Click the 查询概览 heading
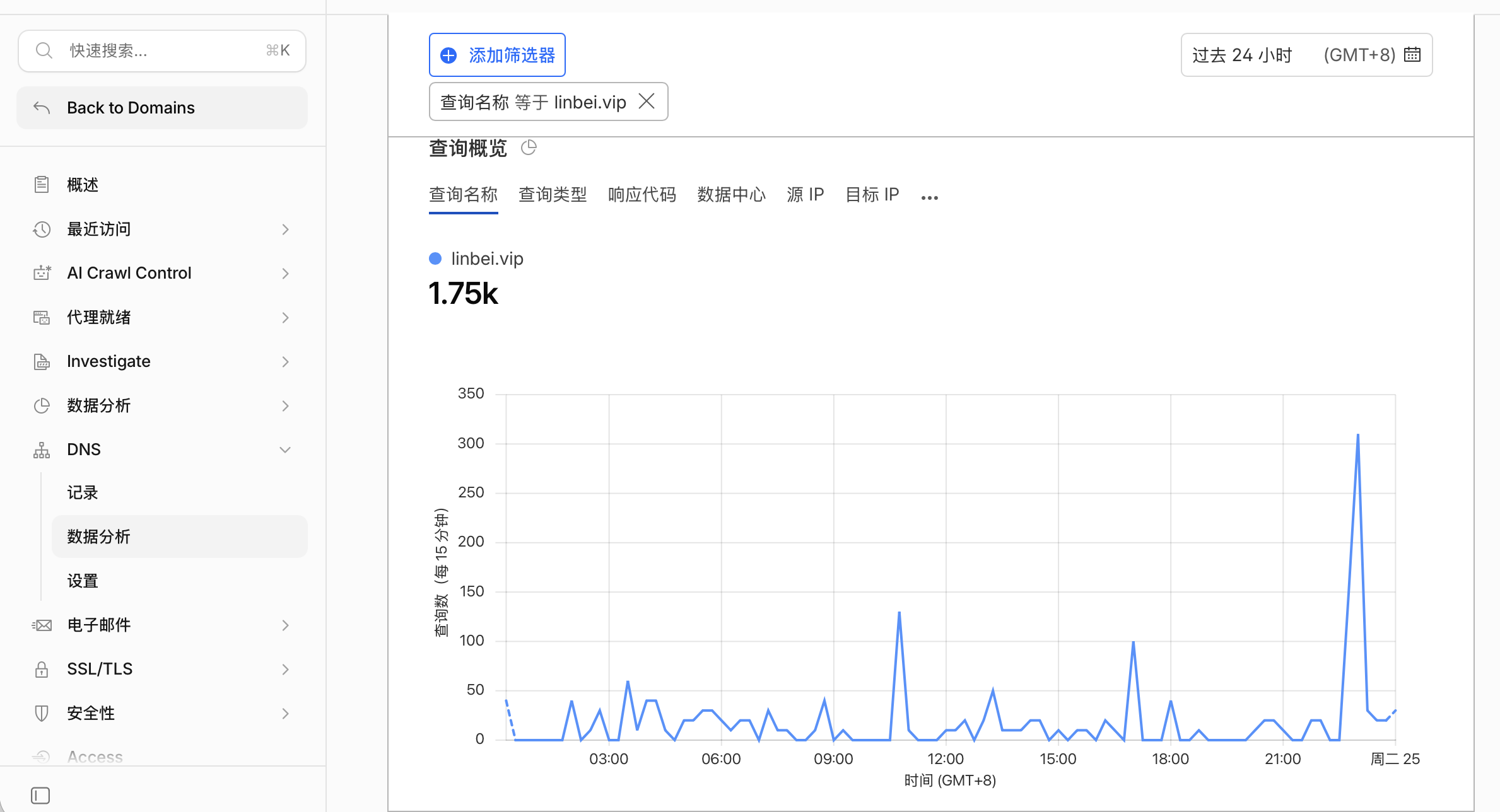1500x812 pixels. (468, 148)
